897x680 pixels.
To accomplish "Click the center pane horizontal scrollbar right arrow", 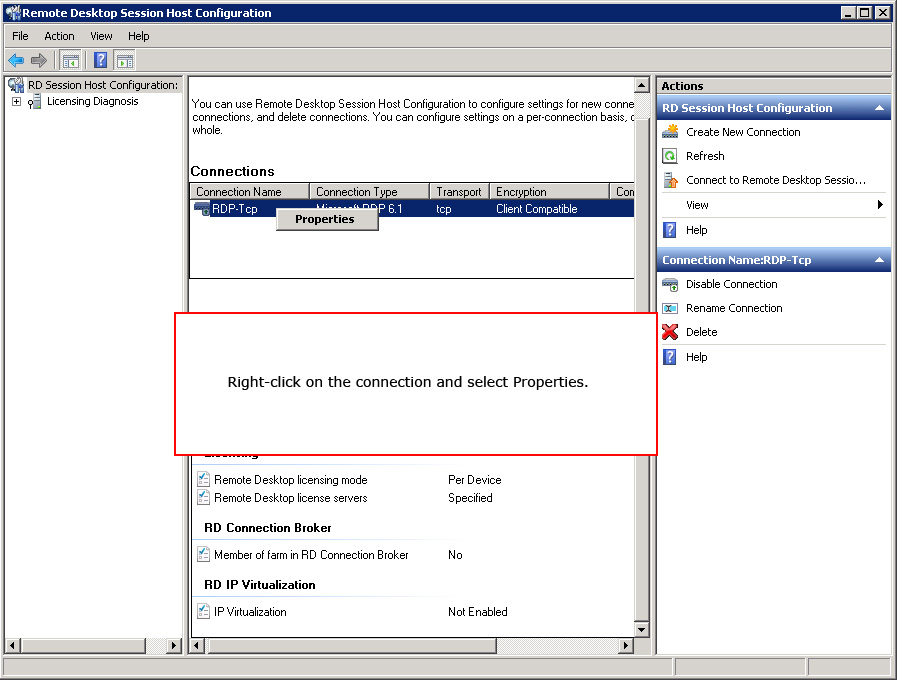I will tap(626, 646).
